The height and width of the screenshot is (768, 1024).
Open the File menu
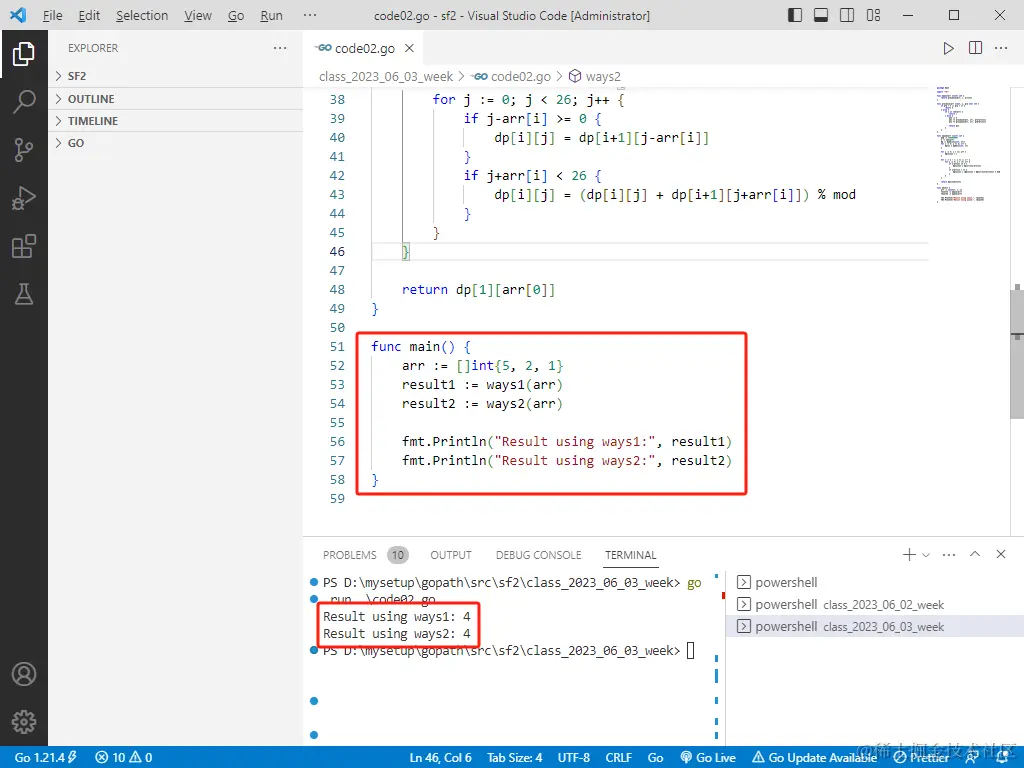tap(52, 15)
